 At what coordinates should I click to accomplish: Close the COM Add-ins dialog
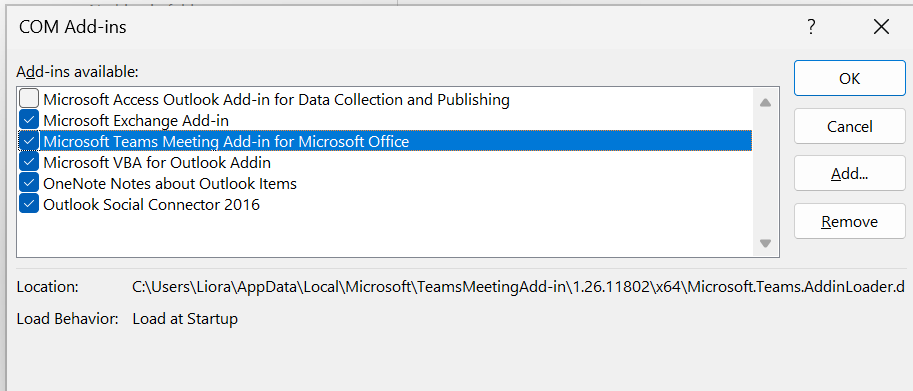tap(882, 27)
